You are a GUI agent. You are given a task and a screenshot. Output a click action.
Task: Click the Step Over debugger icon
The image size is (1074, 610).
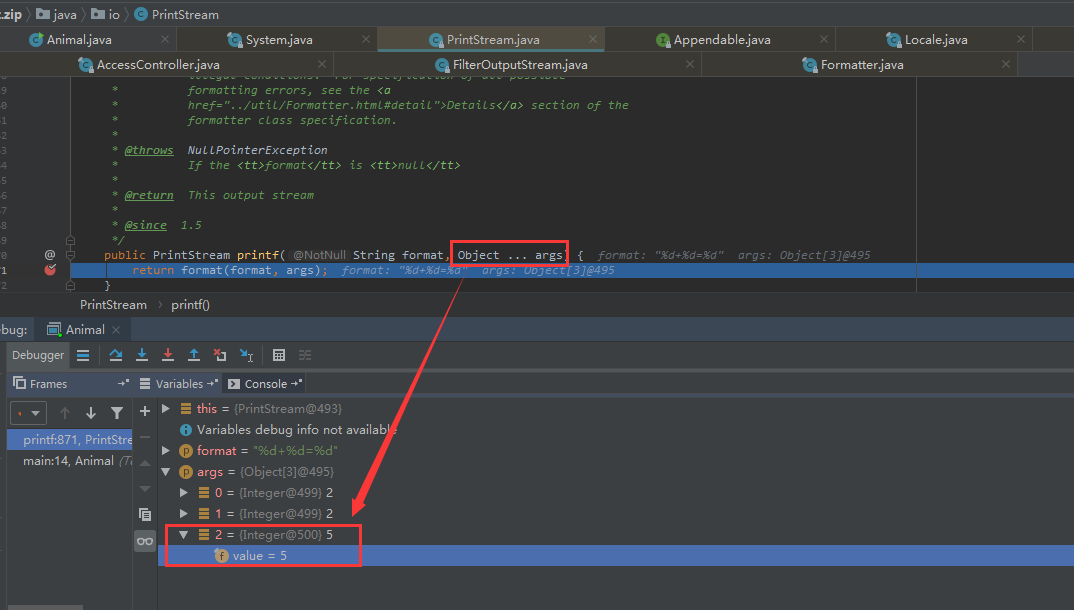tap(116, 355)
